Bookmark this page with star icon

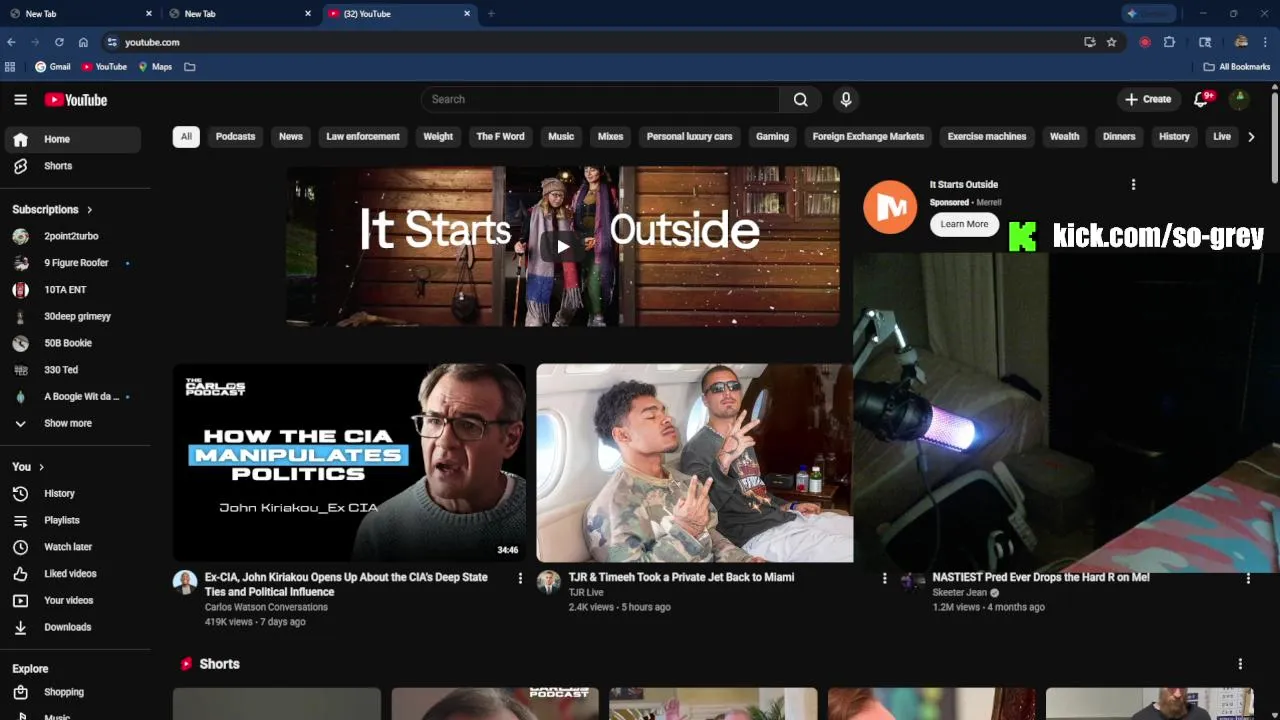[1111, 42]
